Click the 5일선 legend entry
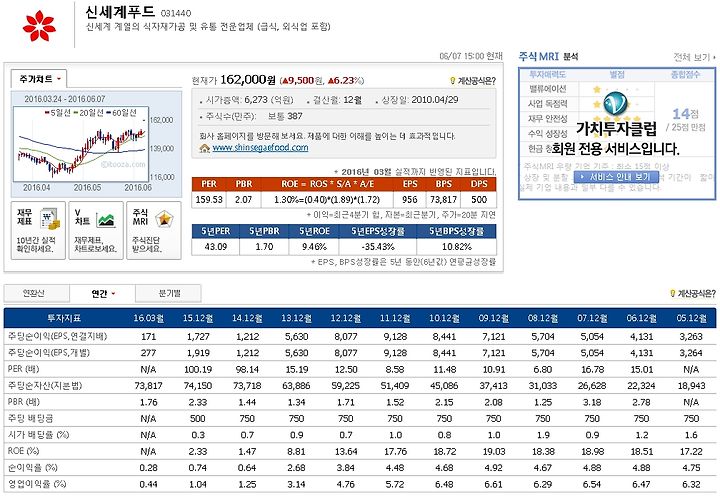The height and width of the screenshot is (496, 720). (x=57, y=113)
